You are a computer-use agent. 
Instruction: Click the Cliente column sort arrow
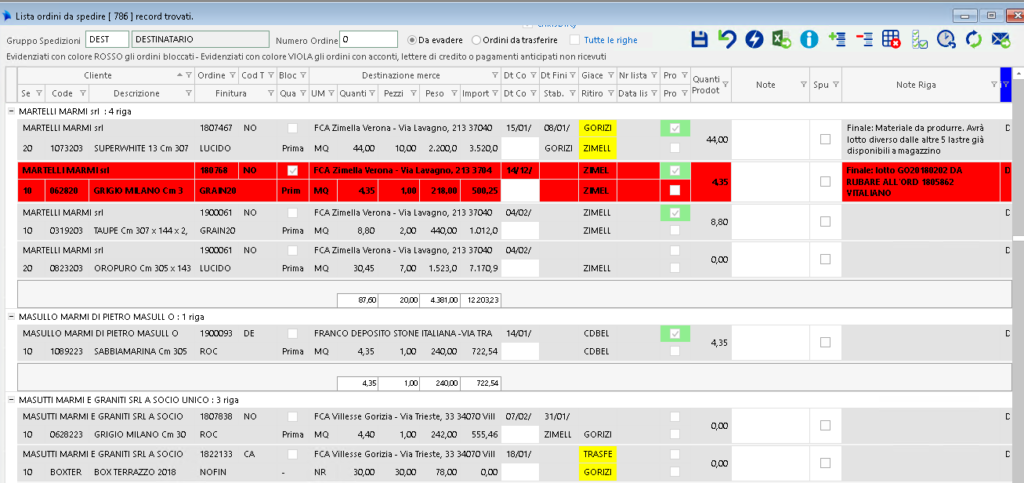pos(180,76)
